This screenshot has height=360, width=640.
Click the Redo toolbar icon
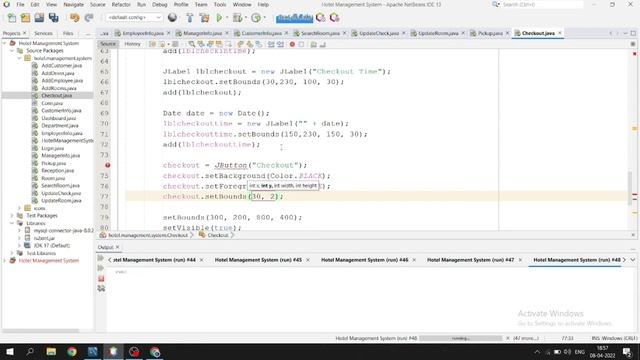[x=89, y=18]
